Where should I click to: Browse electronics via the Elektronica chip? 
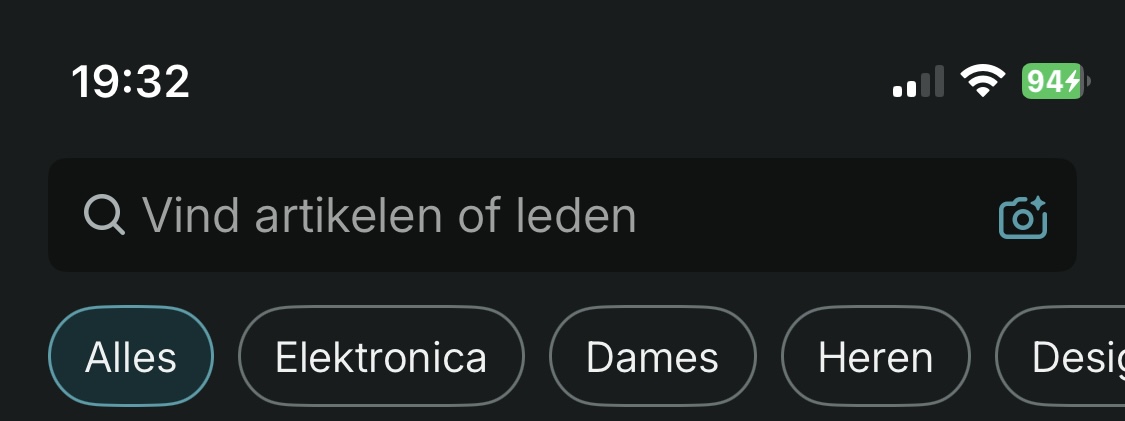coord(381,357)
